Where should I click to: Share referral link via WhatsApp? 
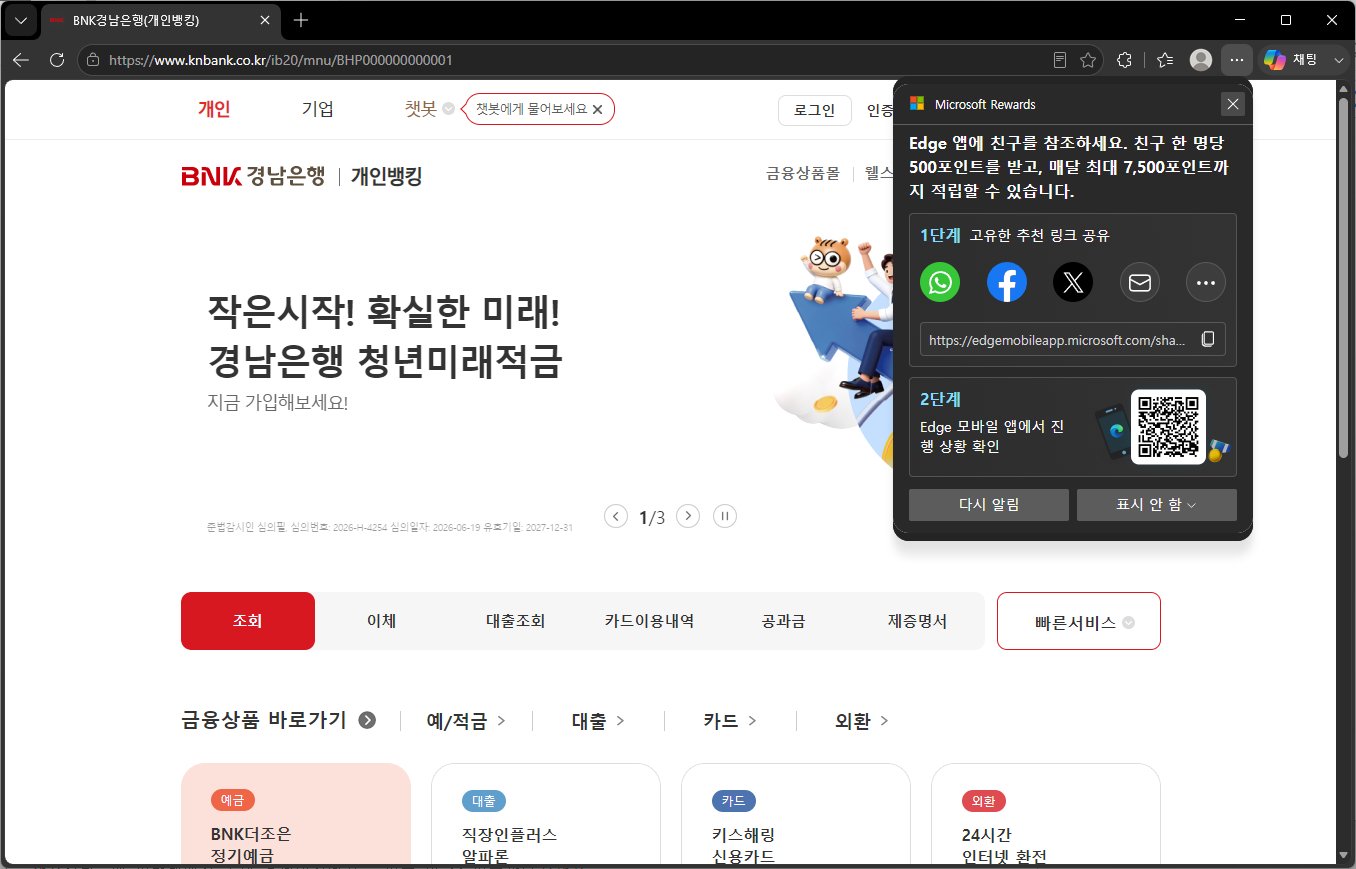click(940, 282)
